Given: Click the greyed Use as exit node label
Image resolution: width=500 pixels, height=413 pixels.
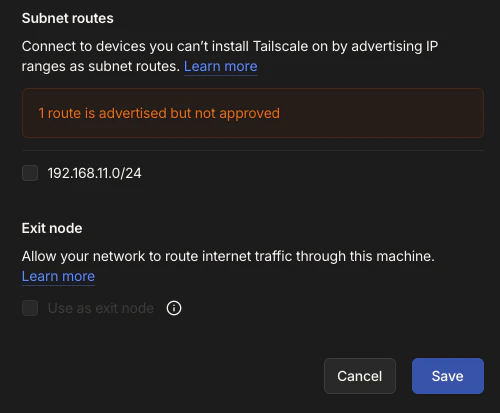Looking at the screenshot, I should click(101, 308).
